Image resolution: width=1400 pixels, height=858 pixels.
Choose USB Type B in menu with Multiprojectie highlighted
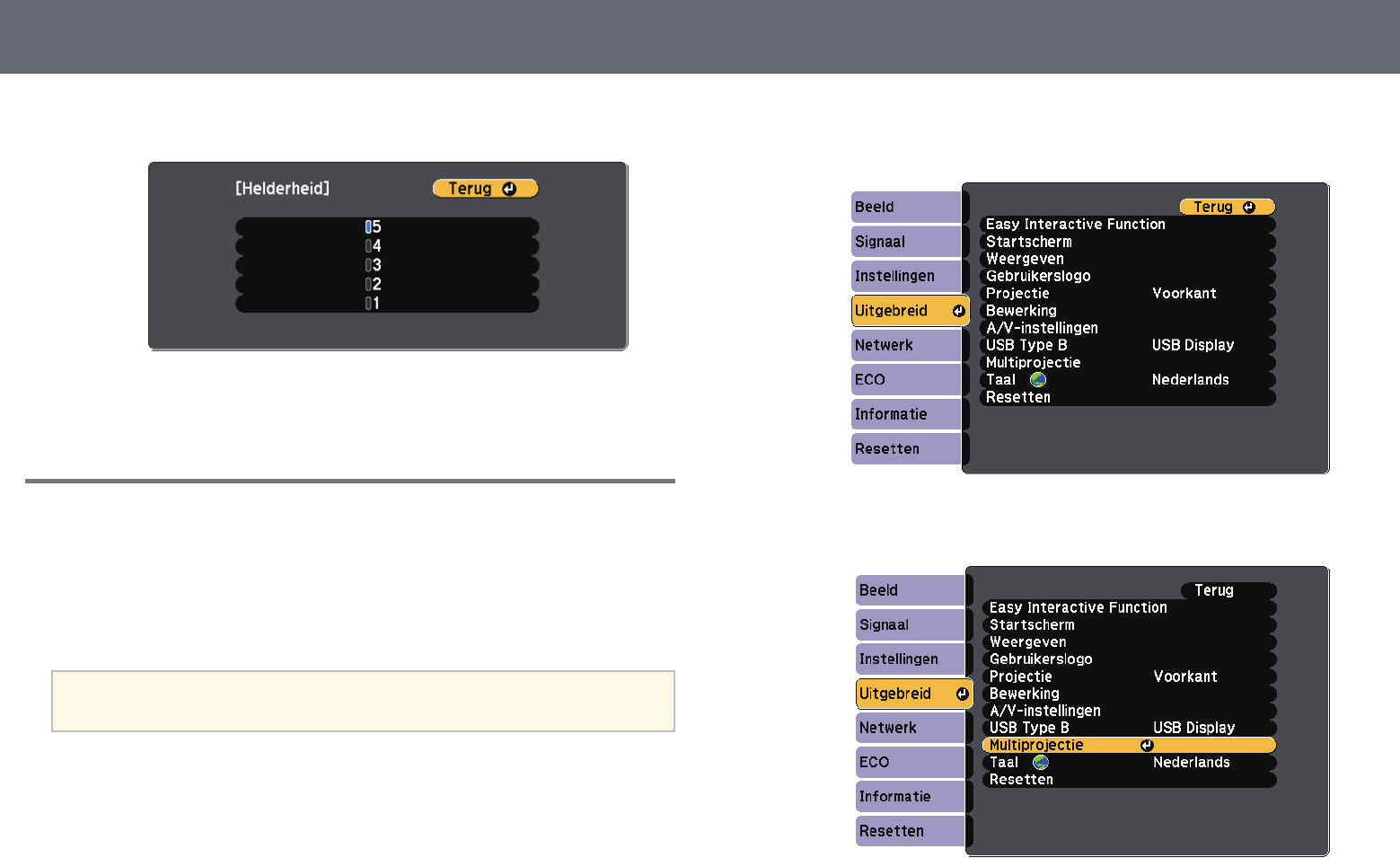coord(1129,728)
